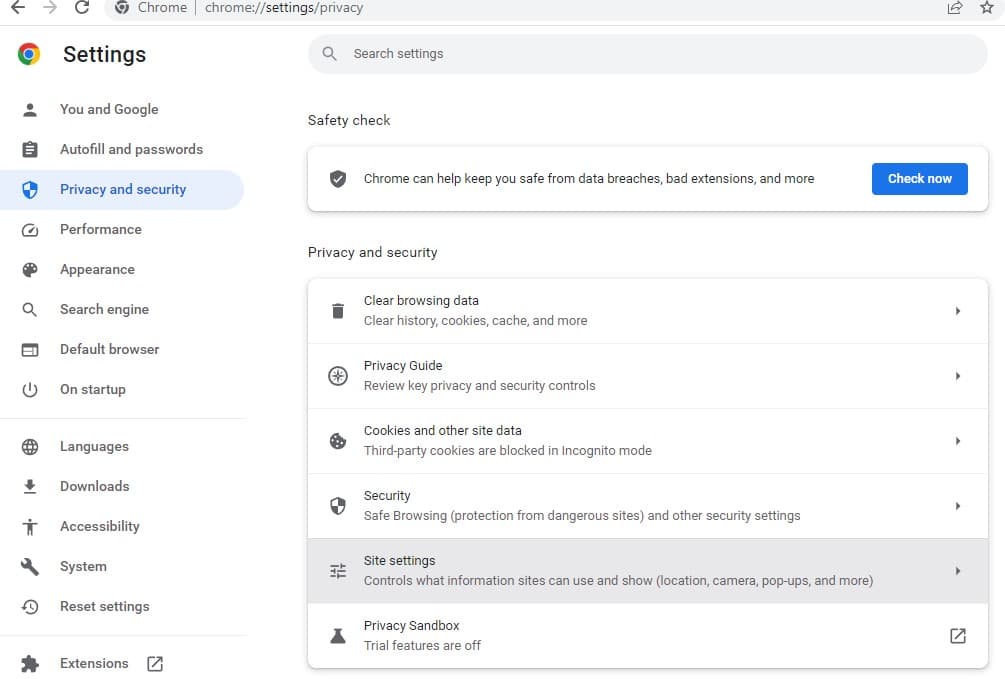Click the cookie icon for Cookies and site data
This screenshot has height=679, width=1005.
[338, 441]
